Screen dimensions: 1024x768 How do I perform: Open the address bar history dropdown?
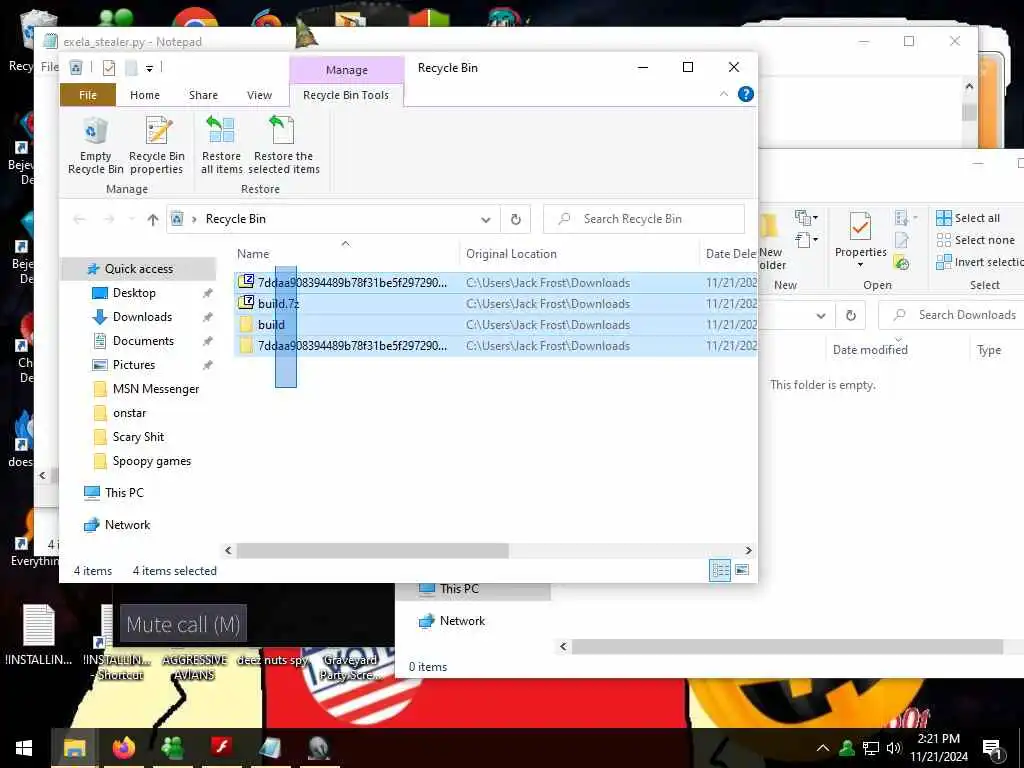tap(485, 219)
